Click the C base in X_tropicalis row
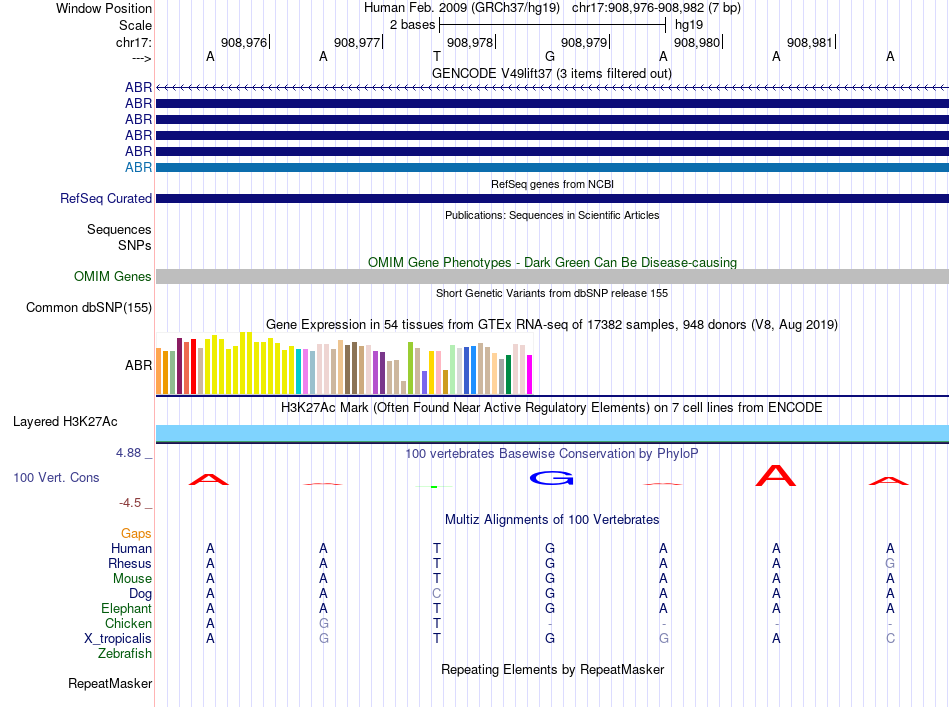950x707 pixels. 890,639
